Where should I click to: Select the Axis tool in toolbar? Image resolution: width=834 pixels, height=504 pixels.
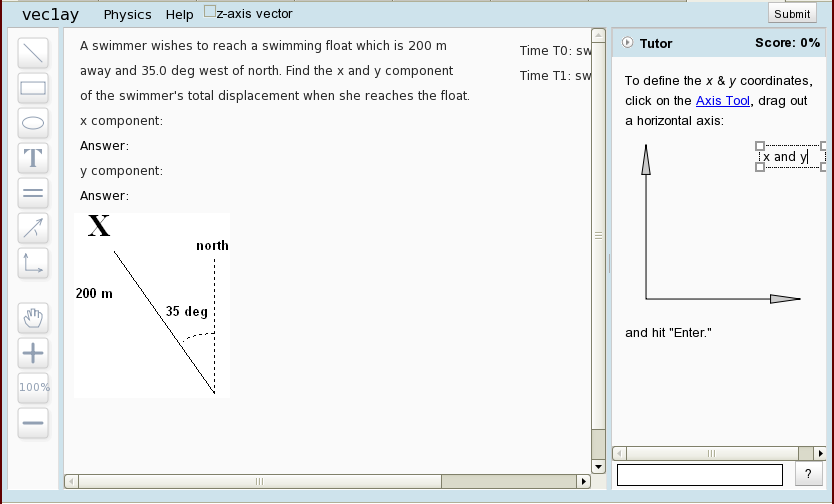(x=33, y=263)
